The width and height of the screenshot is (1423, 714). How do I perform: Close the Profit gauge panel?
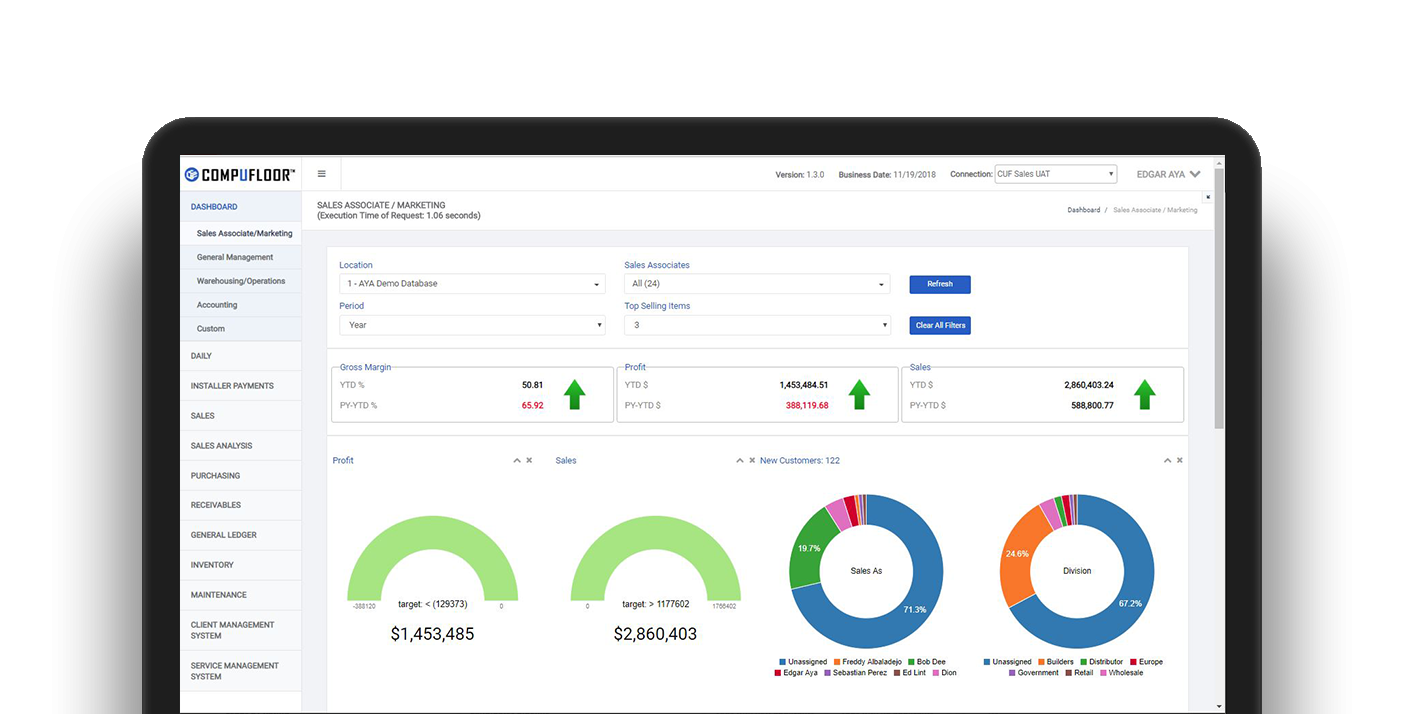529,461
